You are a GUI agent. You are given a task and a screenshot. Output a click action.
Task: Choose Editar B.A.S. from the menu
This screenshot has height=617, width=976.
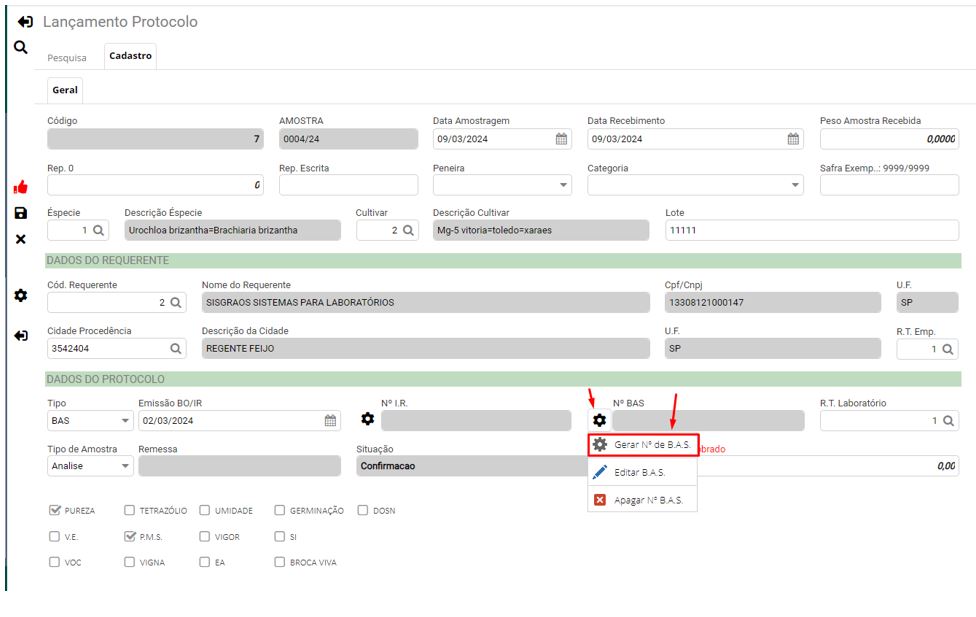point(642,472)
